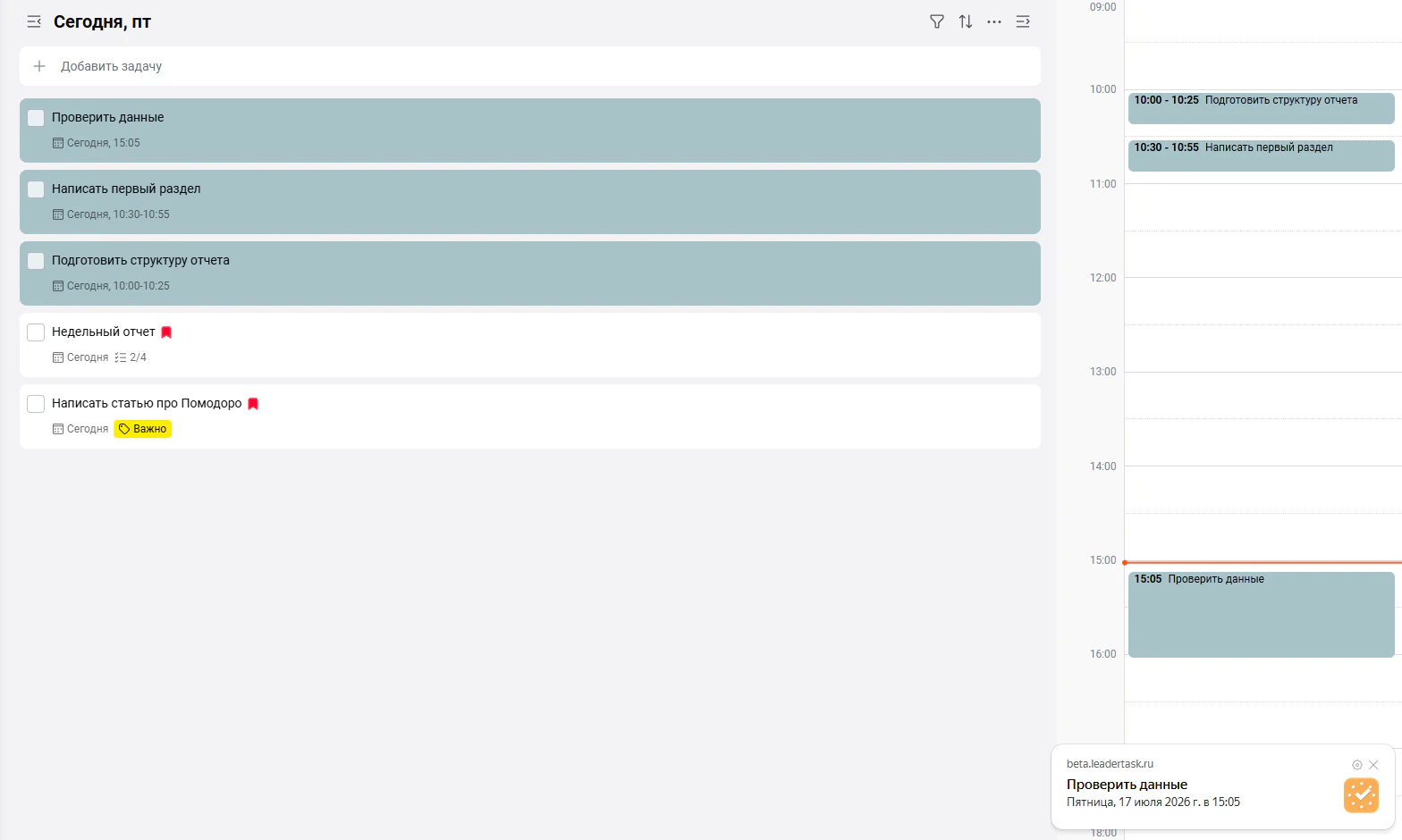The height and width of the screenshot is (840, 1402).
Task: Open notification settings gear icon
Action: (1357, 765)
